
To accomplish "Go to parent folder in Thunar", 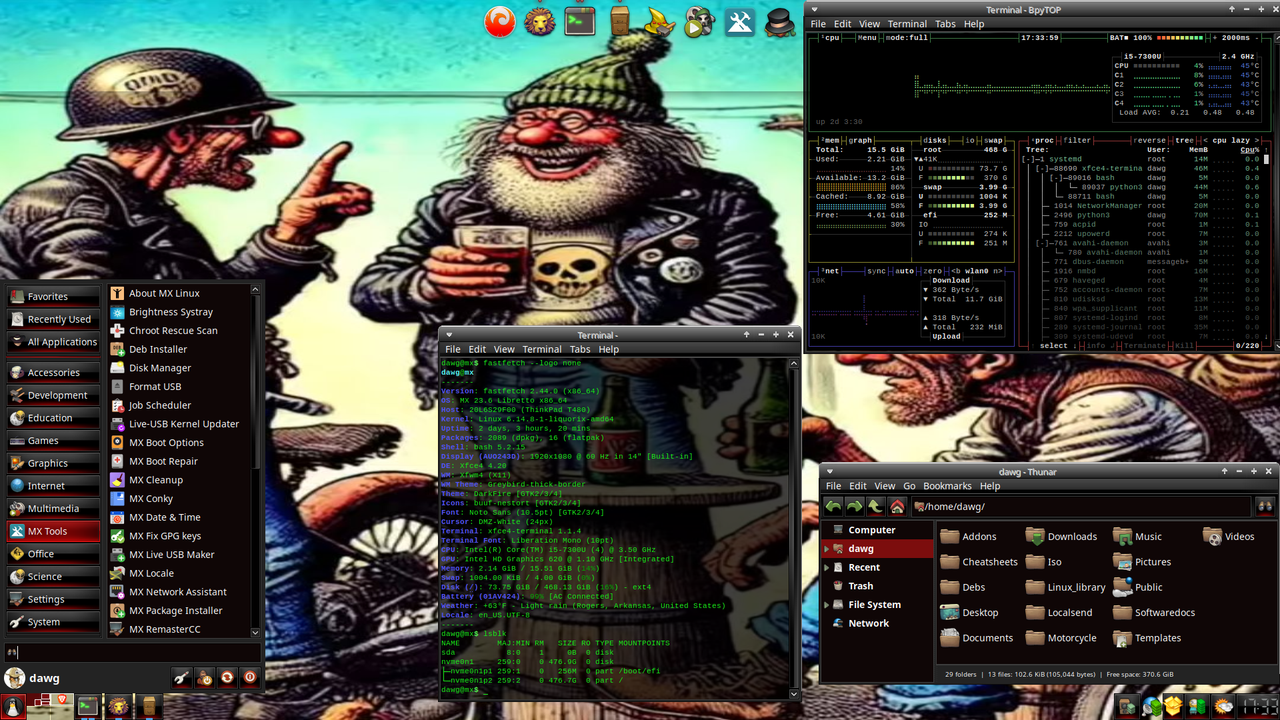I will [875, 507].
